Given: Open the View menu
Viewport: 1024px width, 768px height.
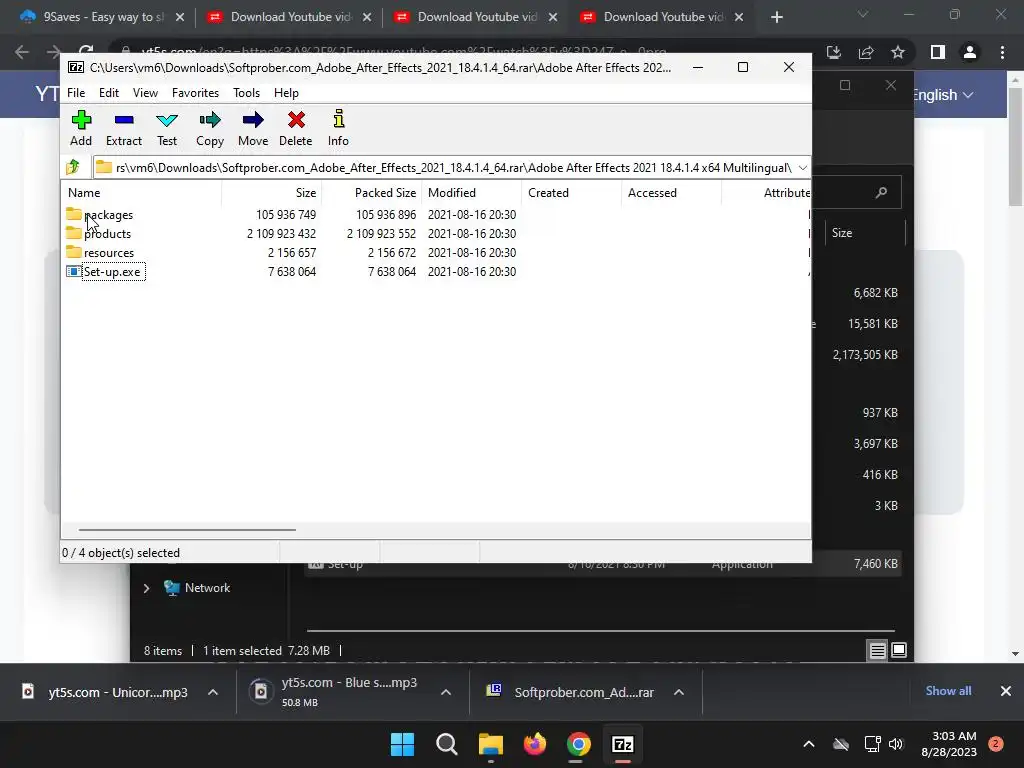Looking at the screenshot, I should (145, 93).
